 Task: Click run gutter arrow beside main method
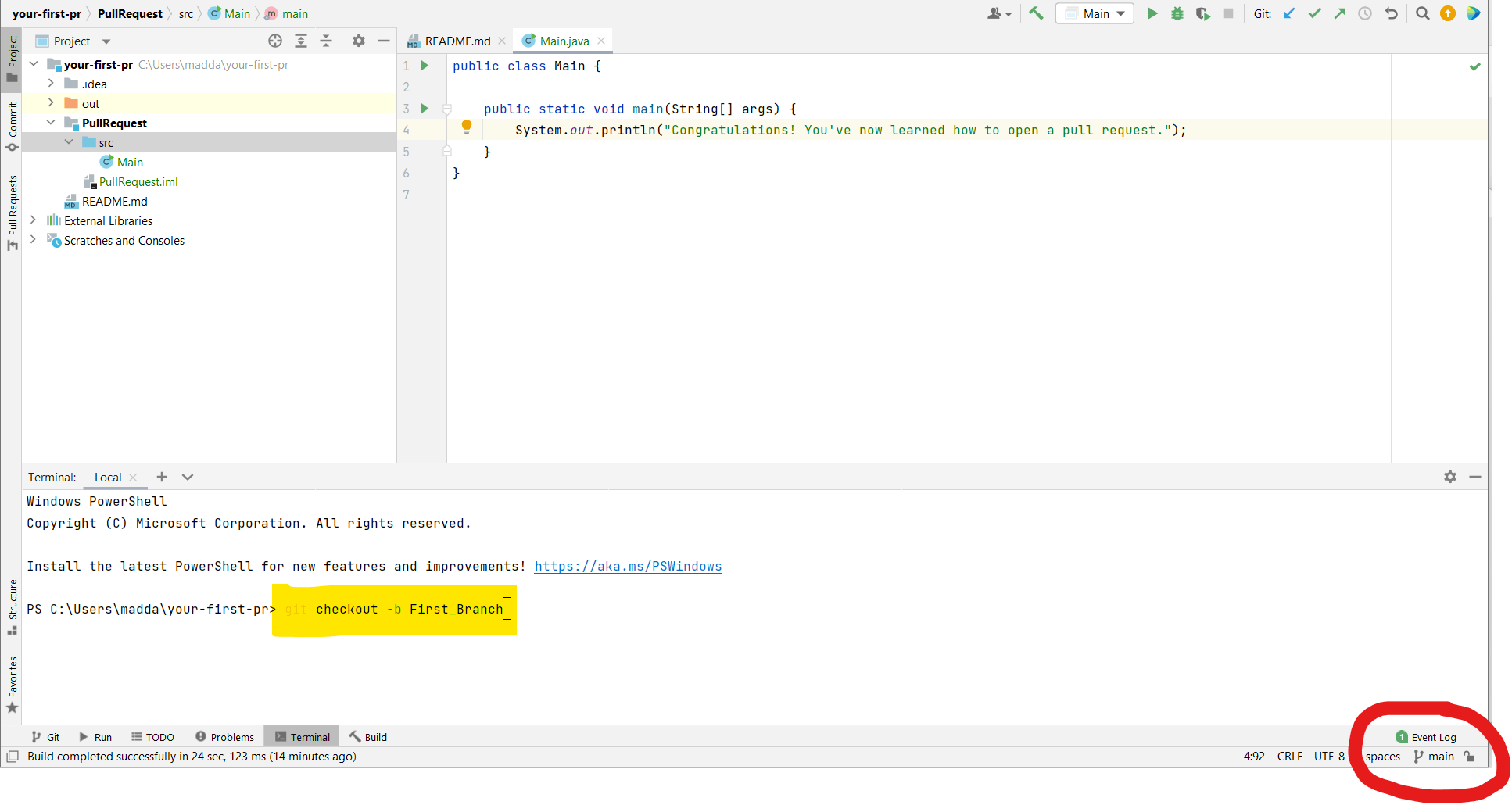pos(425,109)
